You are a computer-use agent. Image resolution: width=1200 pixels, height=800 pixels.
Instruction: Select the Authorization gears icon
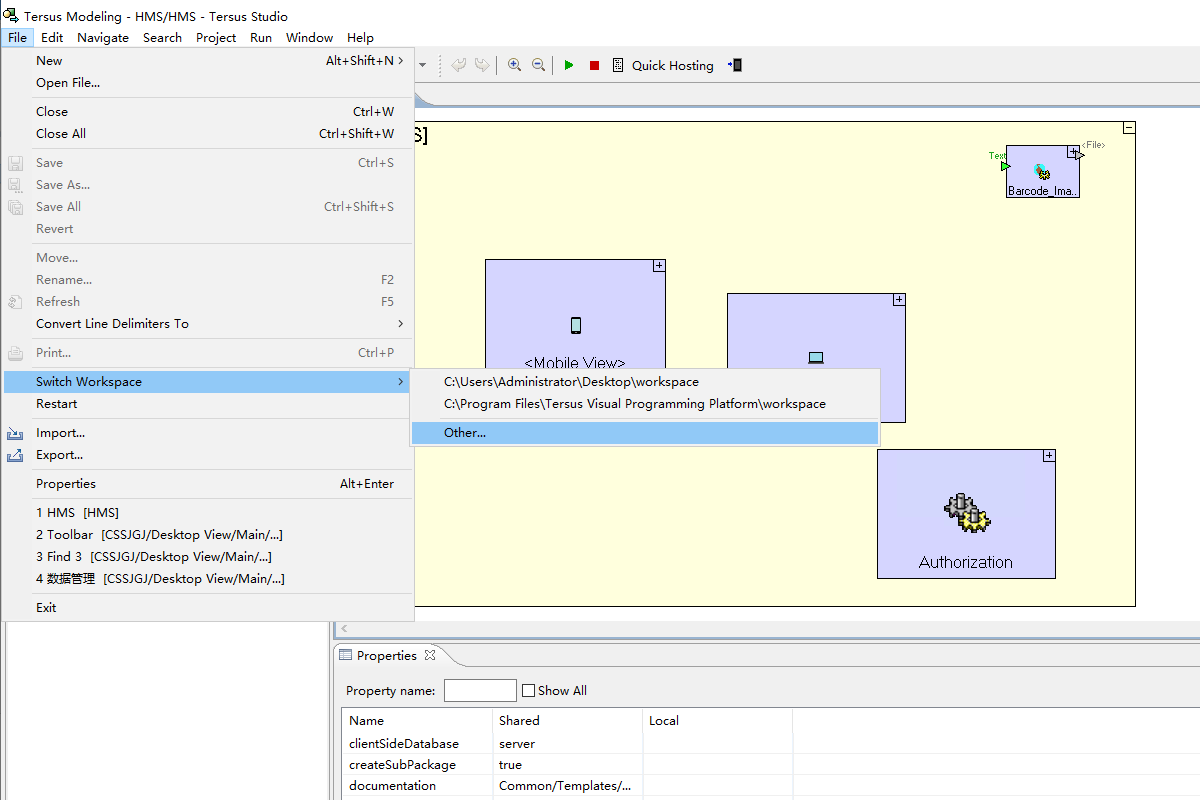tap(967, 512)
